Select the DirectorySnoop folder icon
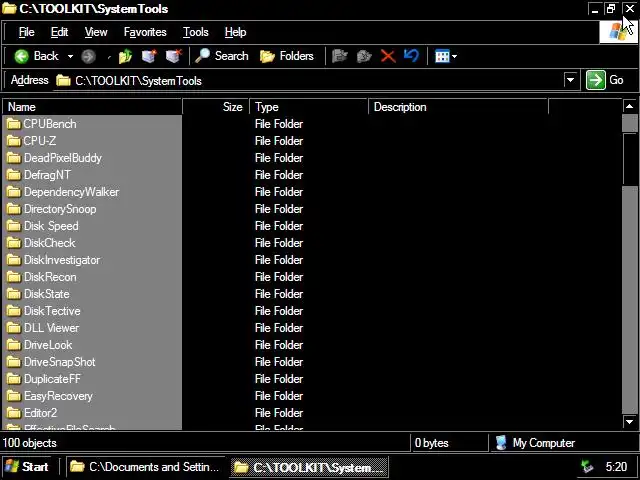The image size is (640, 480). point(13,209)
